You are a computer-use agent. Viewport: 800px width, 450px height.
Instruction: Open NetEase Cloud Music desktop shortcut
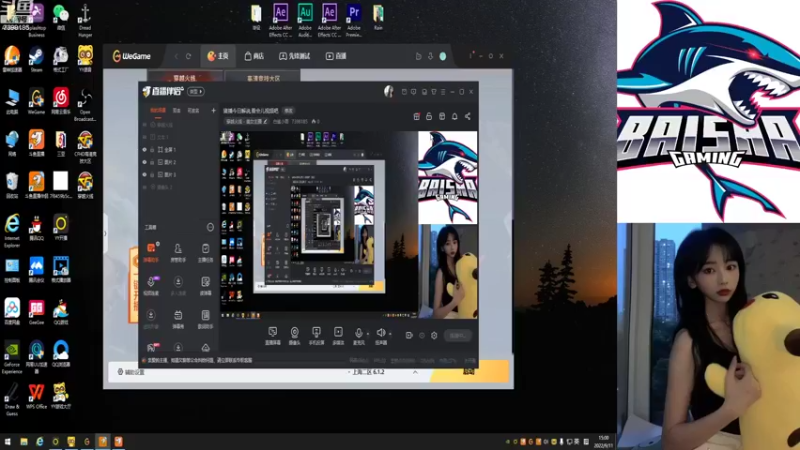61,101
